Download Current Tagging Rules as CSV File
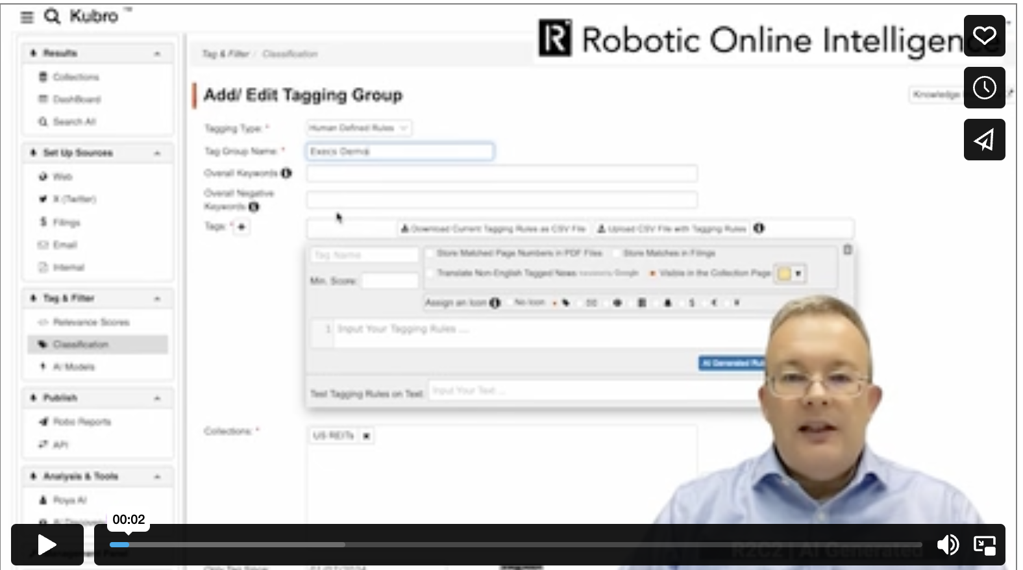 pos(493,229)
